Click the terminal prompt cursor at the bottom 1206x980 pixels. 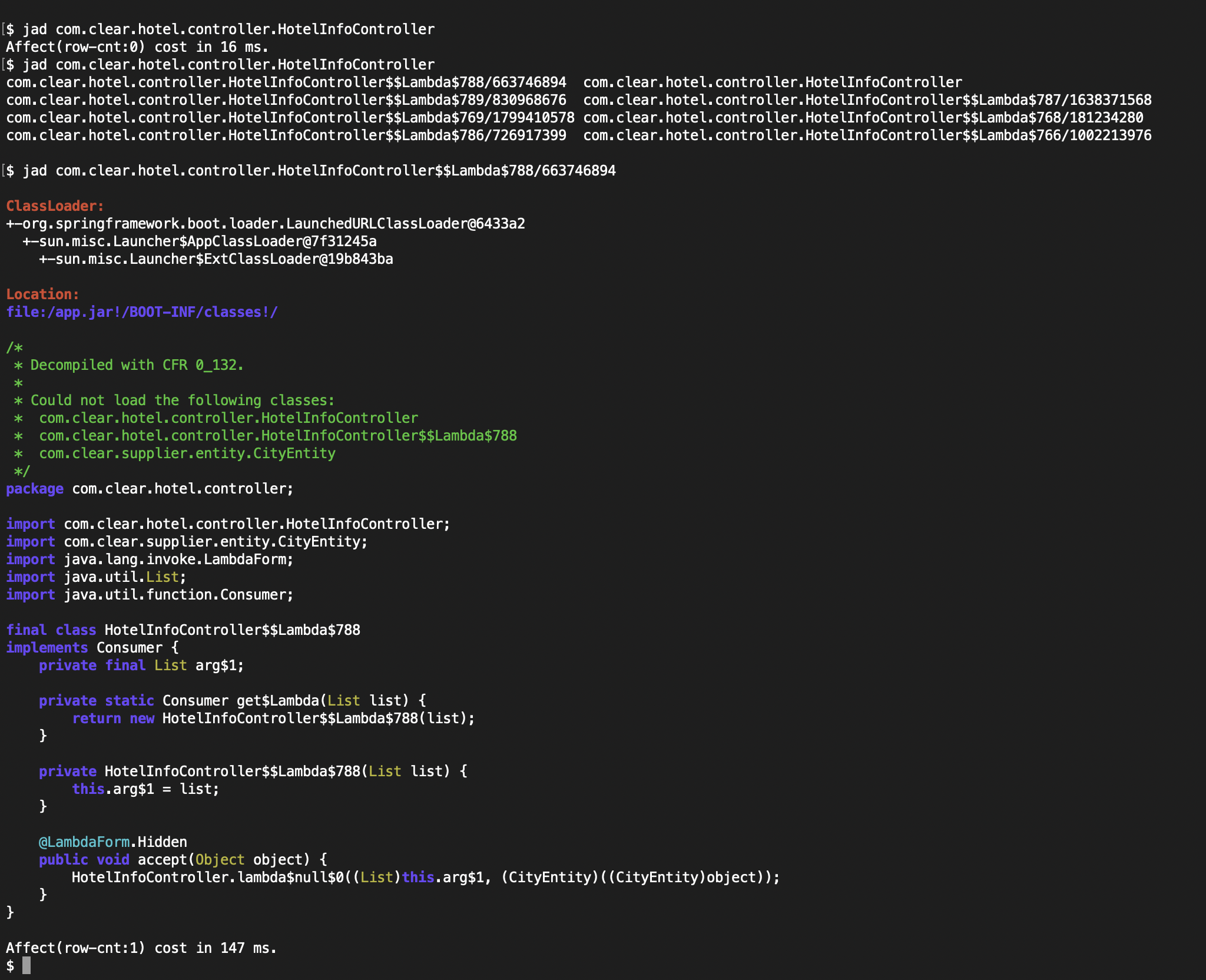pos(26,966)
